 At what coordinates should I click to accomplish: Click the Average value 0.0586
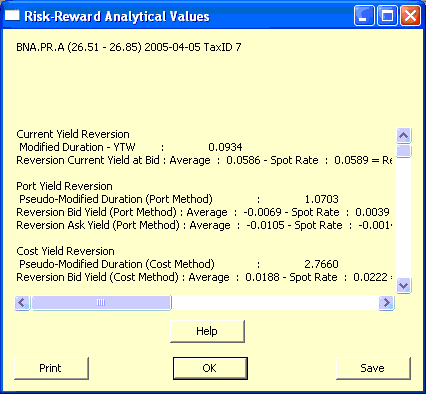click(x=243, y=160)
